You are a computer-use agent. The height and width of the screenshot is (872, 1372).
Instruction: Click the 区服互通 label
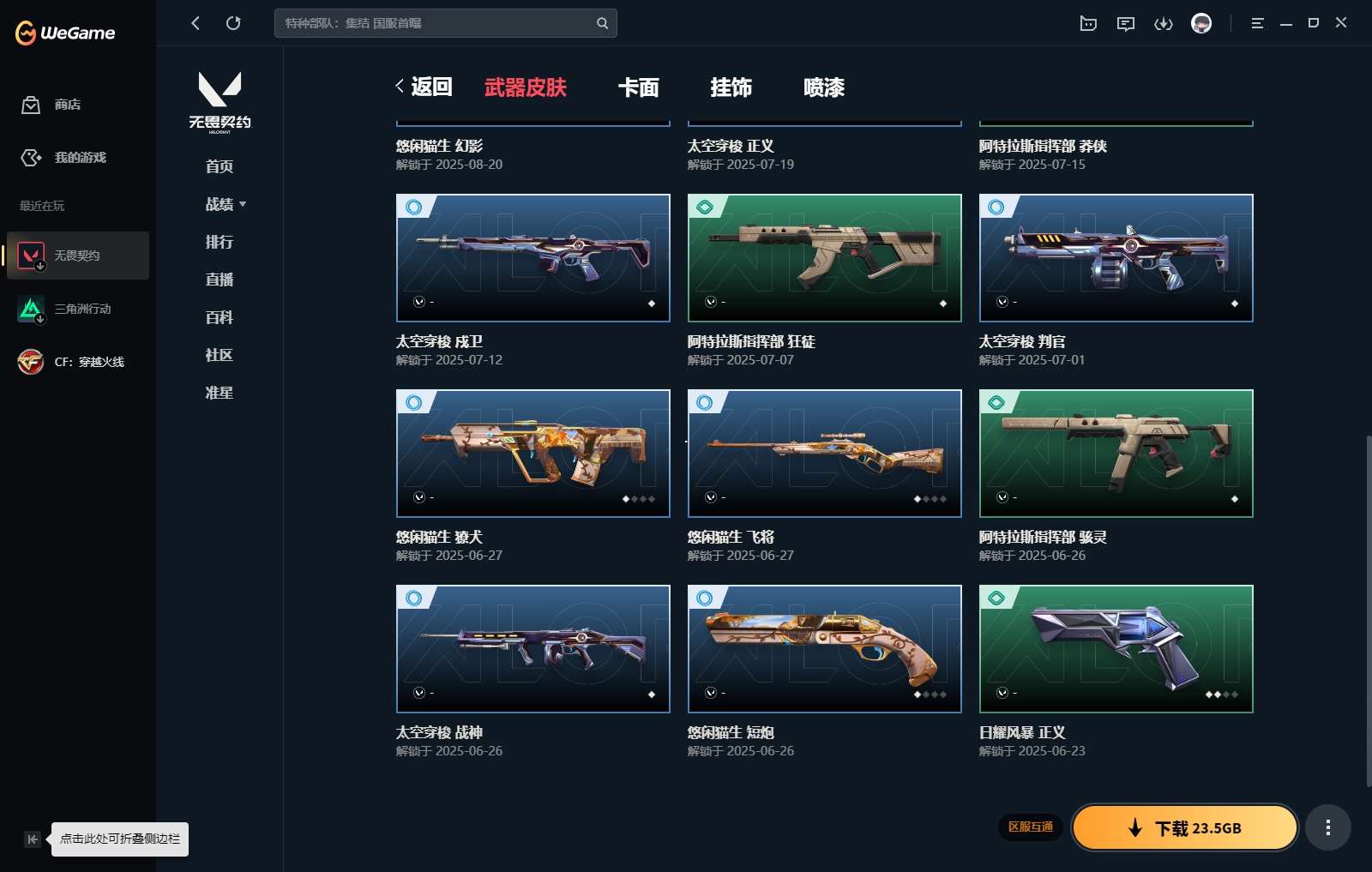click(x=1030, y=827)
